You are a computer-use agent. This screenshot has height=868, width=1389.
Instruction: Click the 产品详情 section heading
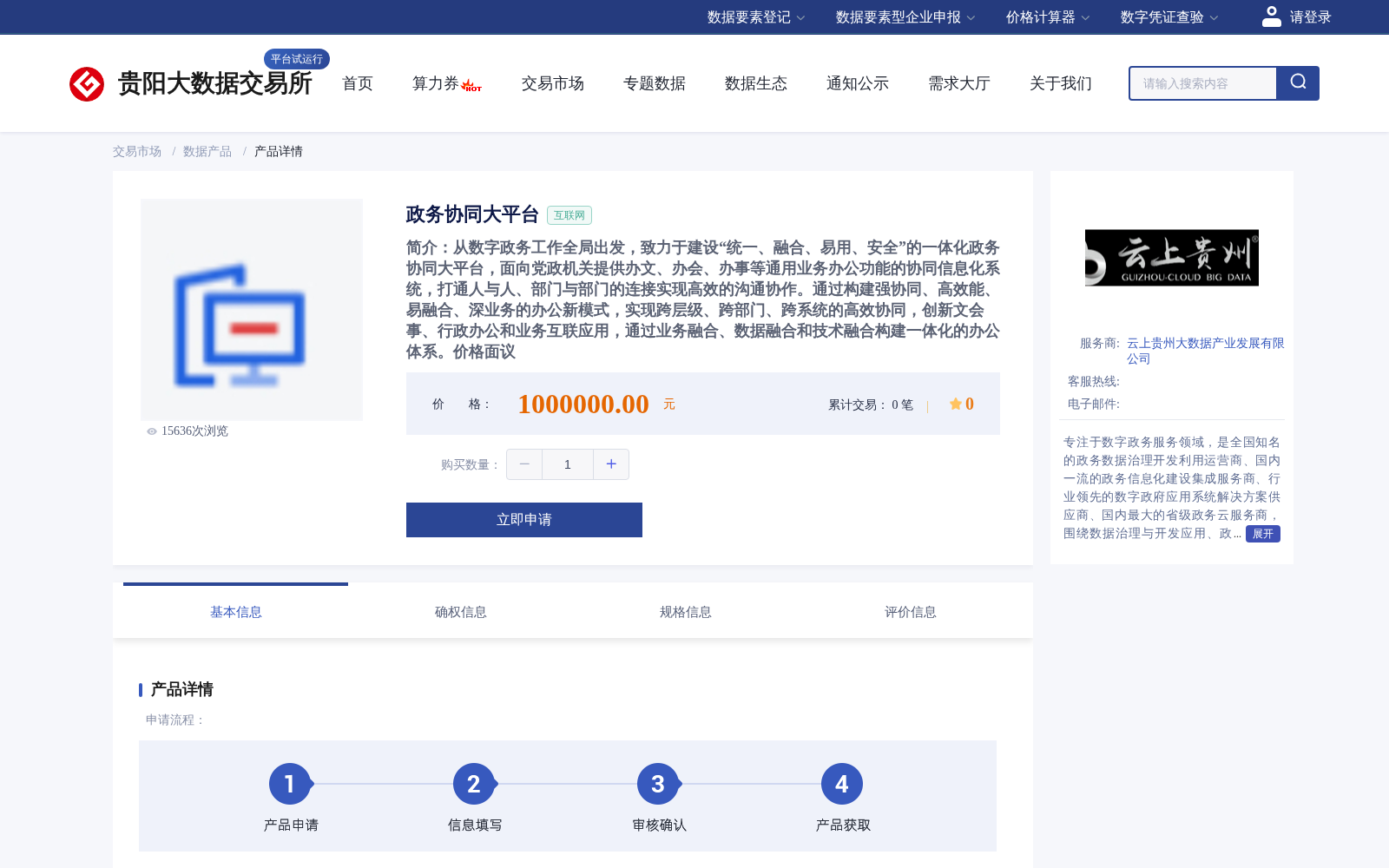[x=182, y=689]
